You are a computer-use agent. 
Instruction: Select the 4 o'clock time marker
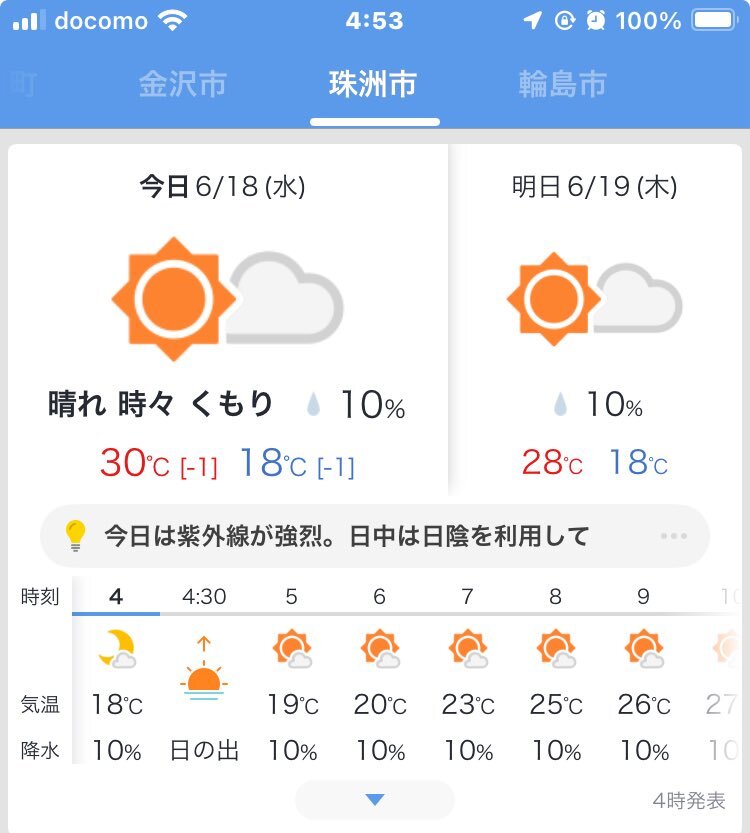[x=116, y=597]
